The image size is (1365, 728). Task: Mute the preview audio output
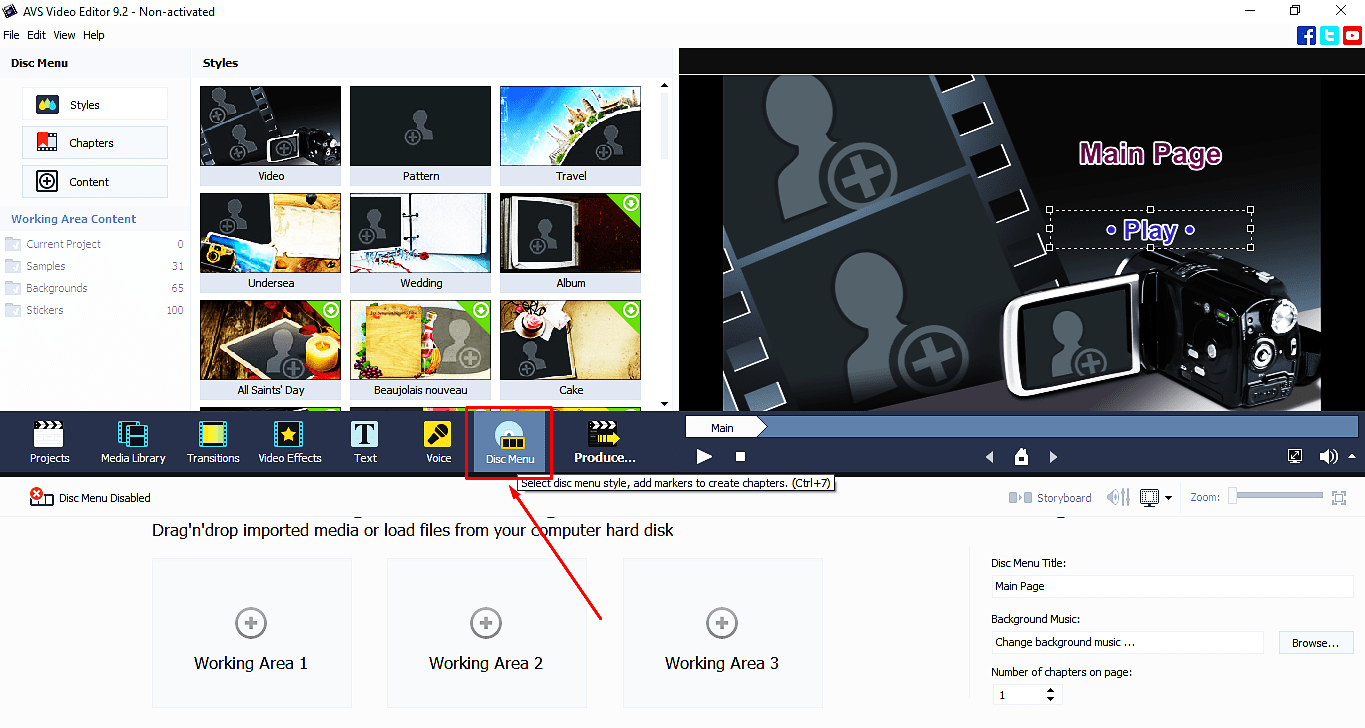coord(1329,456)
